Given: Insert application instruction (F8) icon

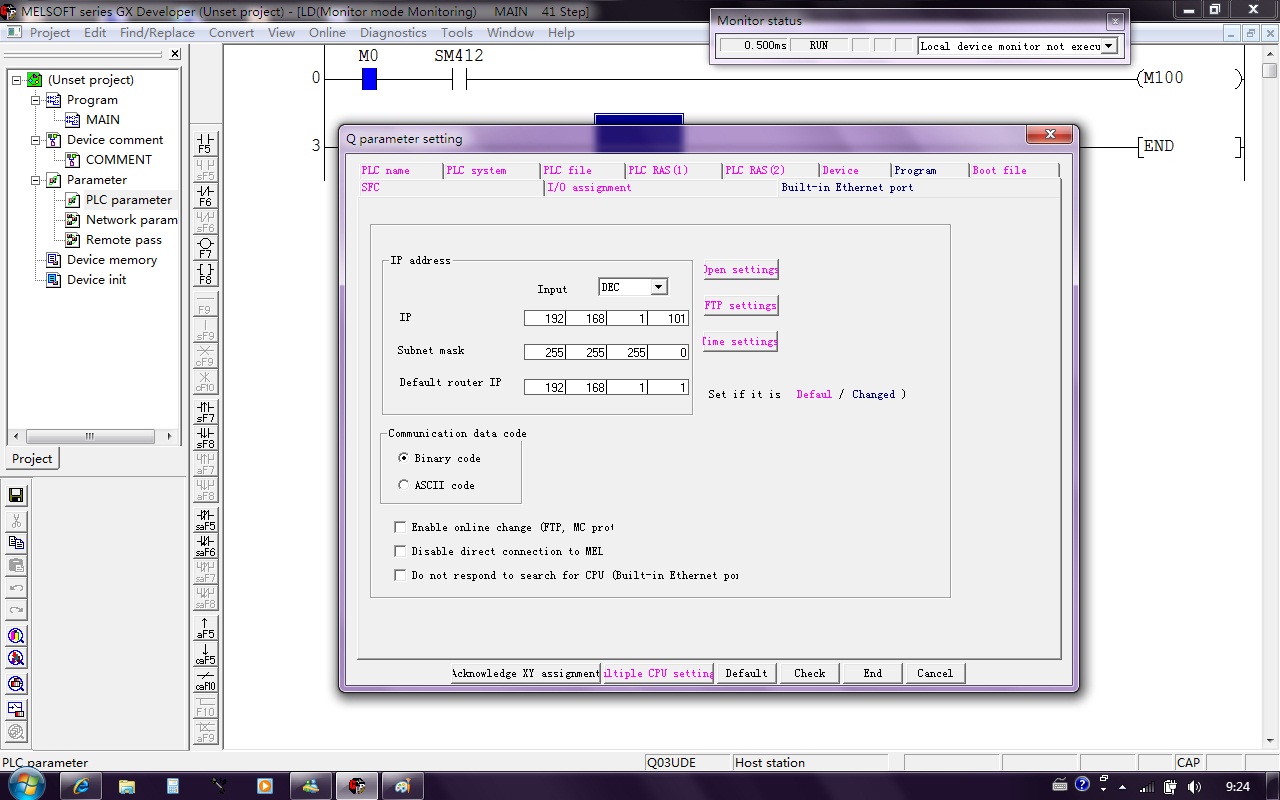Looking at the screenshot, I should coord(205,273).
